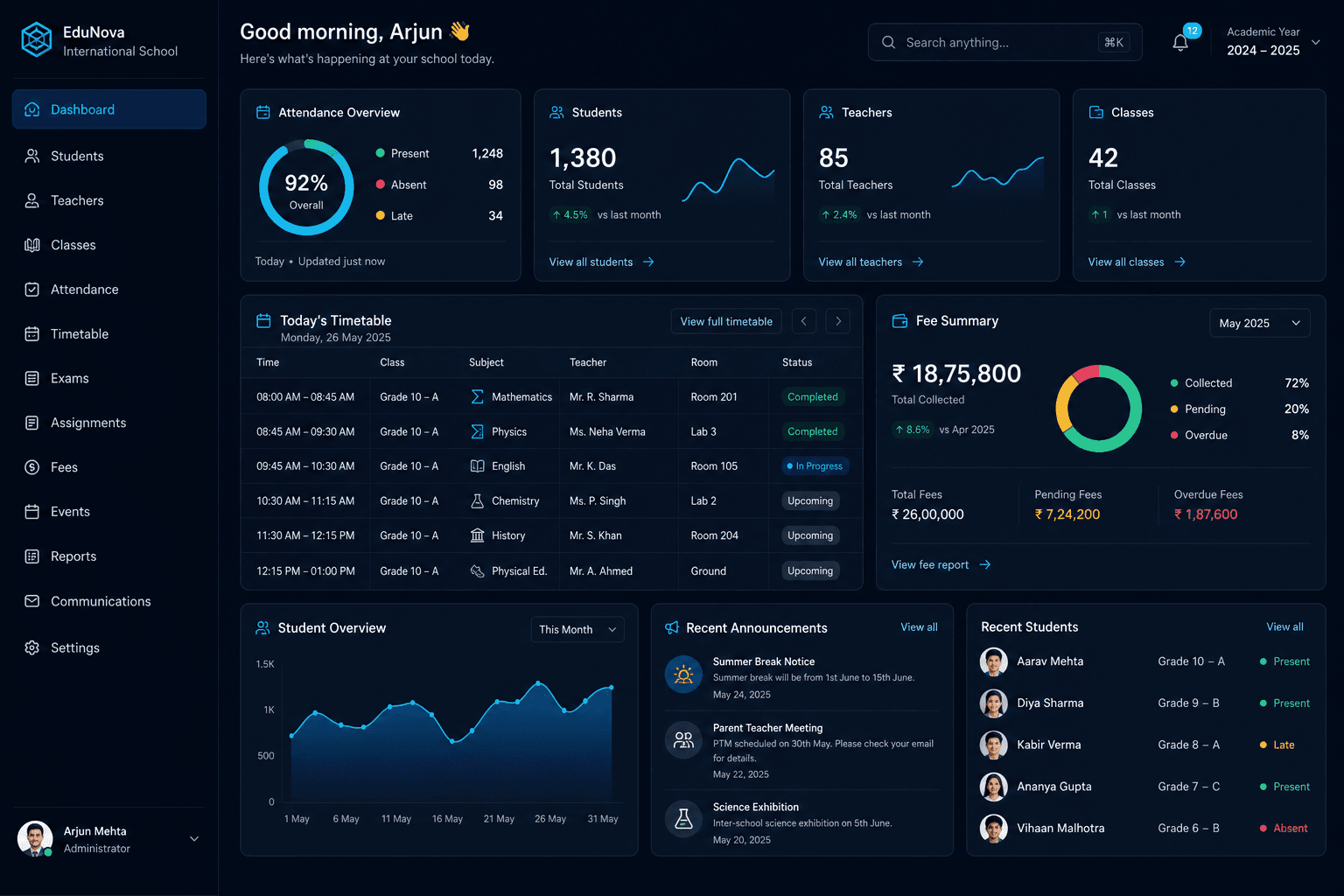Click the Collected green legend dot
1344x896 pixels.
1173,383
